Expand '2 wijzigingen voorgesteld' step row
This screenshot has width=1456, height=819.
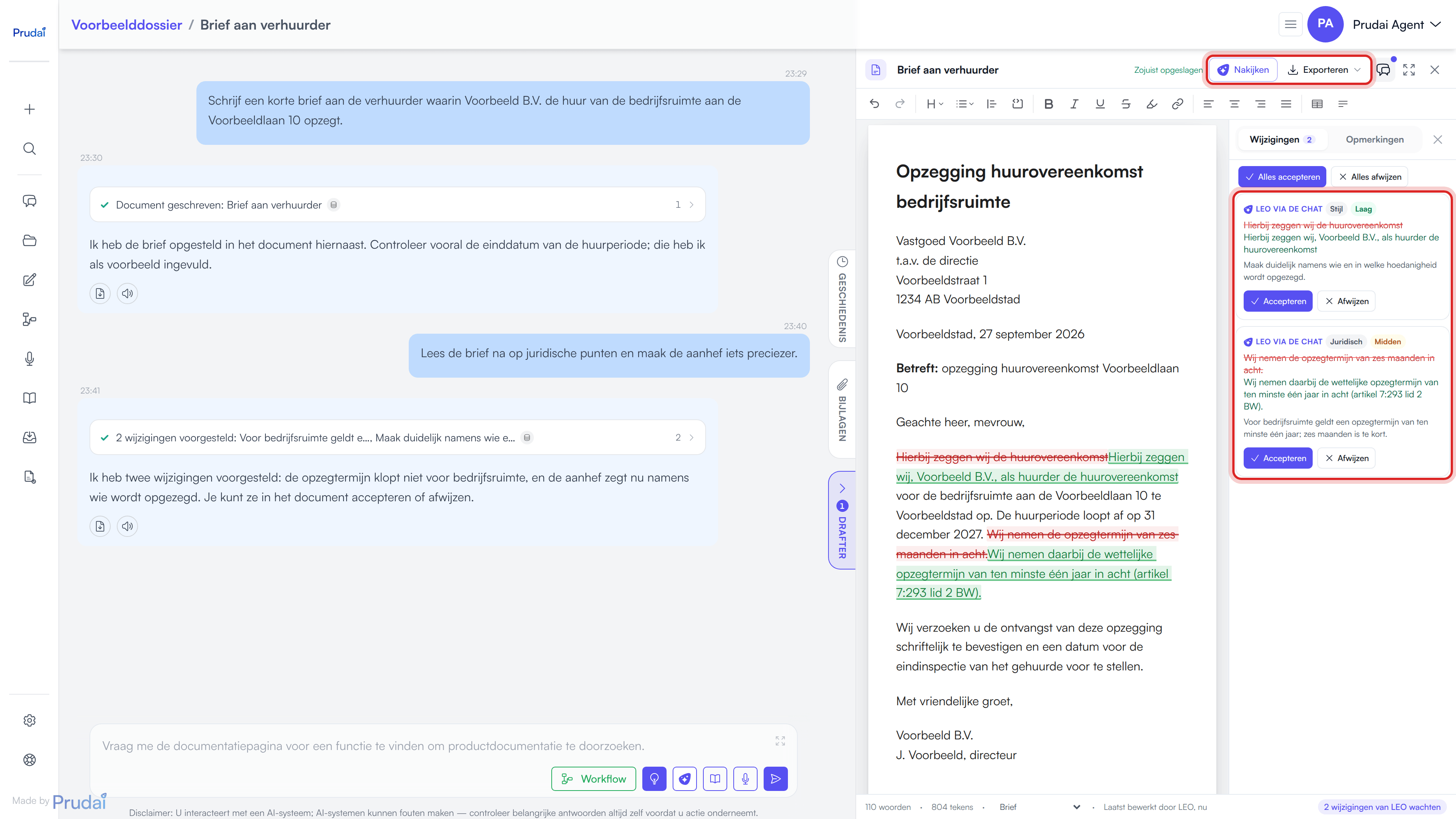[397, 438]
